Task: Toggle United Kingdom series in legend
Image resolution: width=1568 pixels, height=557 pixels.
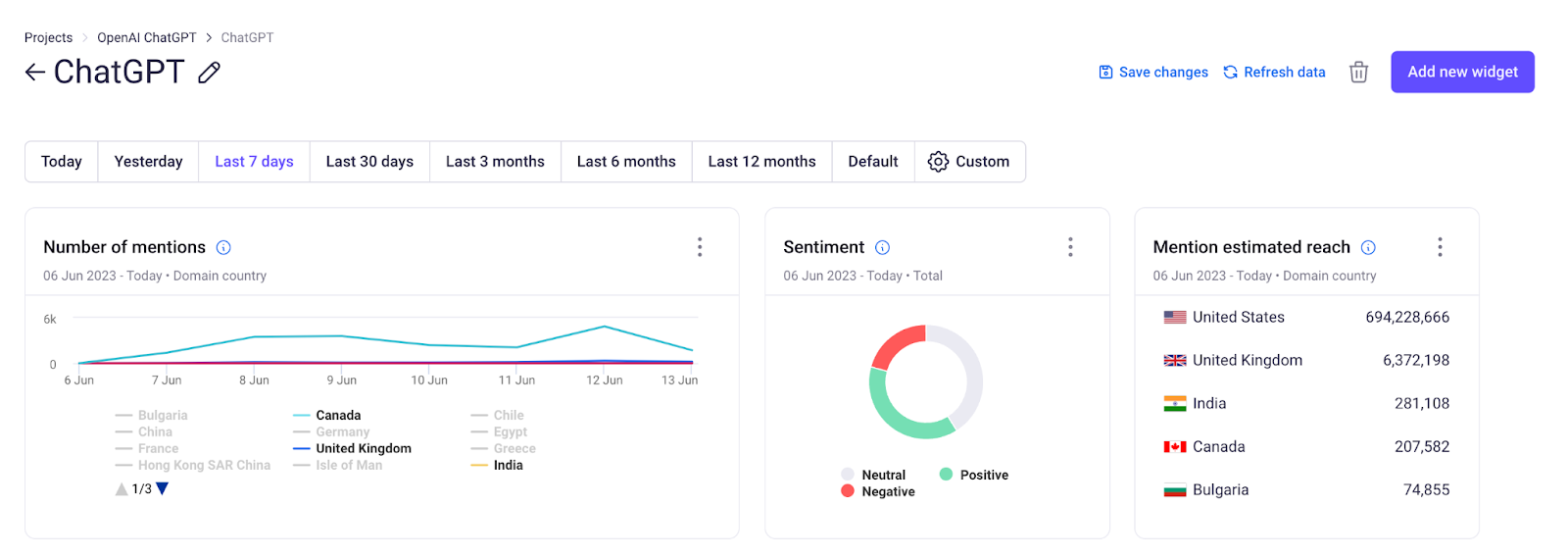Action: click(363, 449)
